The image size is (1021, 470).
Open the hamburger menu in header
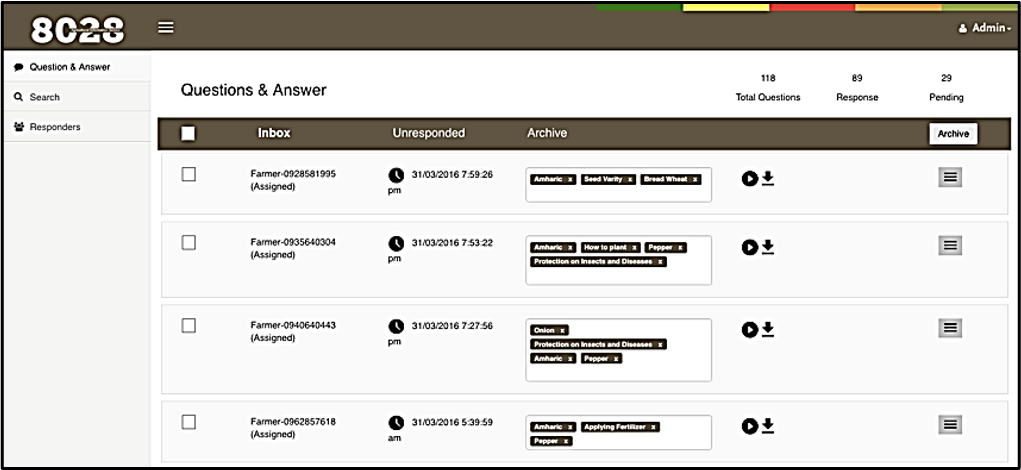click(166, 27)
